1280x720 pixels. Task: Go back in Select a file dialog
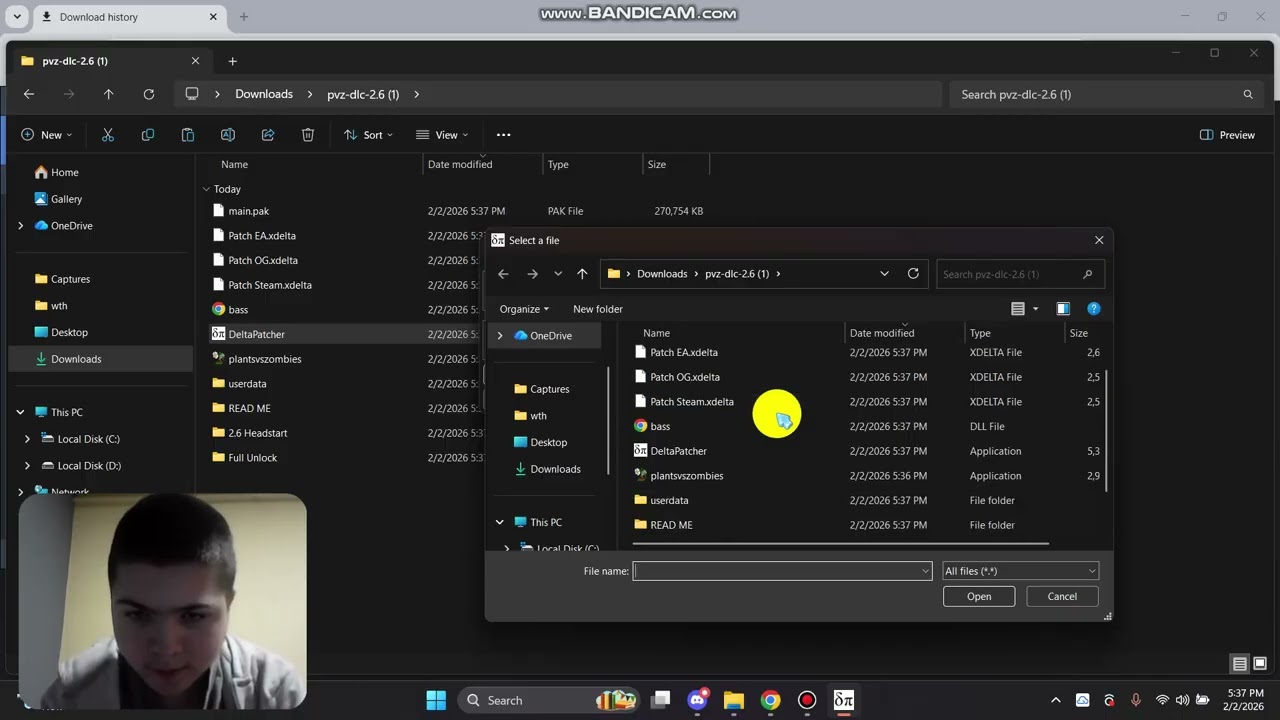pyautogui.click(x=503, y=274)
